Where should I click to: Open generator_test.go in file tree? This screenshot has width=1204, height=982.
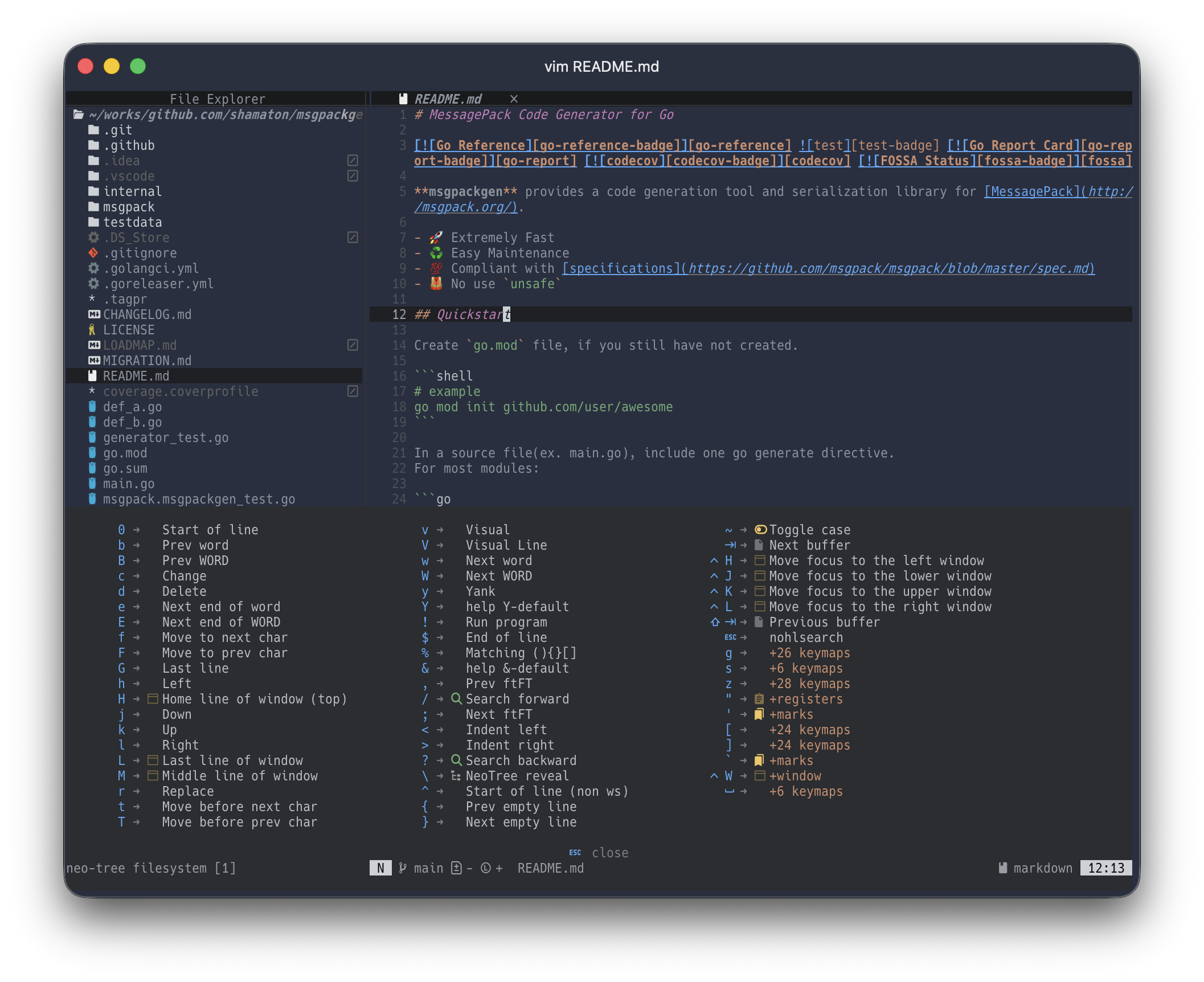tap(166, 437)
